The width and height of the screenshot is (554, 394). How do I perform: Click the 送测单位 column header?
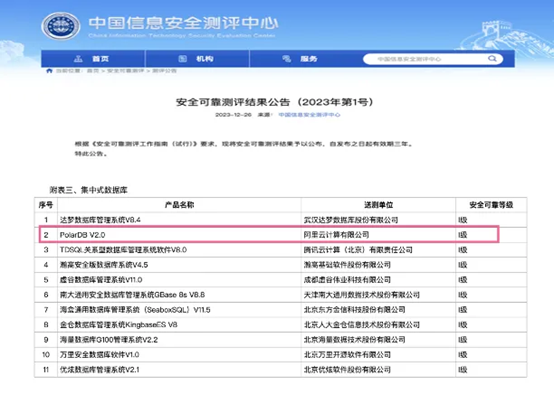tap(378, 205)
